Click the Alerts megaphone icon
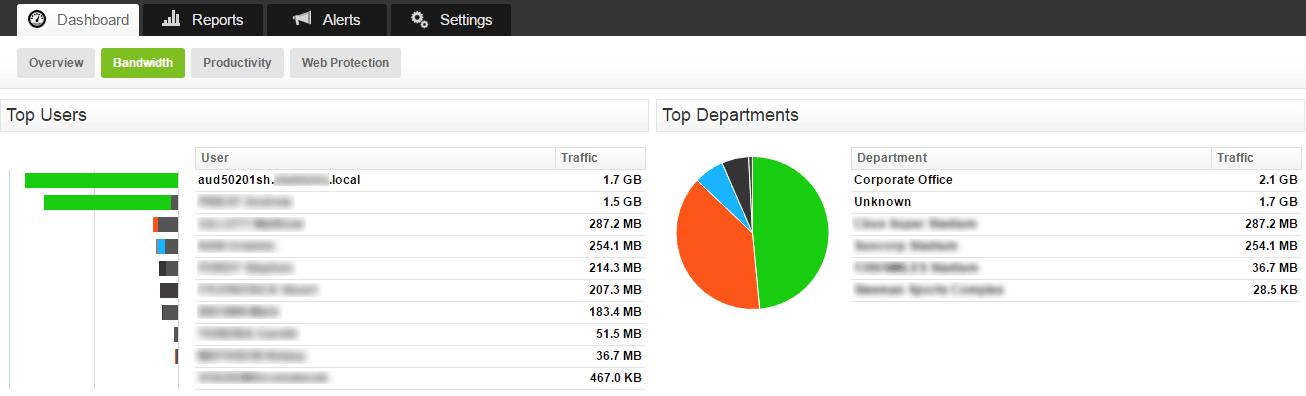The width and height of the screenshot is (1306, 396). tap(303, 19)
